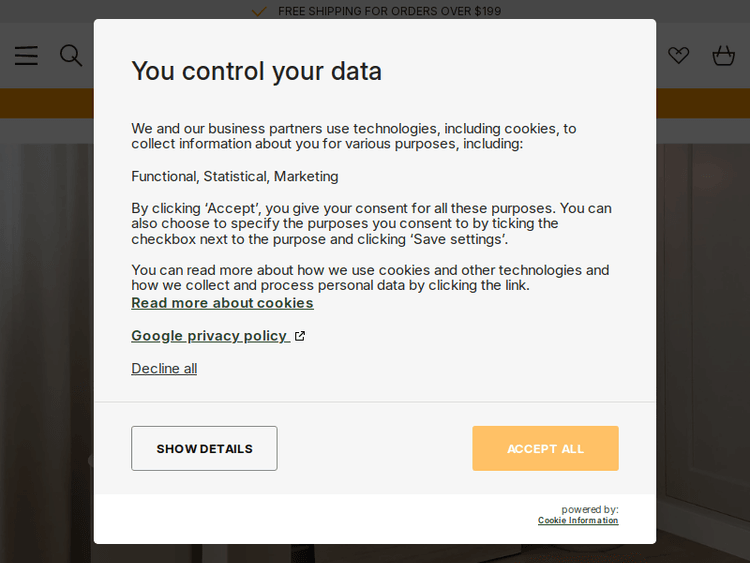Expand cookie options with Show Details
The height and width of the screenshot is (563, 750).
point(204,448)
